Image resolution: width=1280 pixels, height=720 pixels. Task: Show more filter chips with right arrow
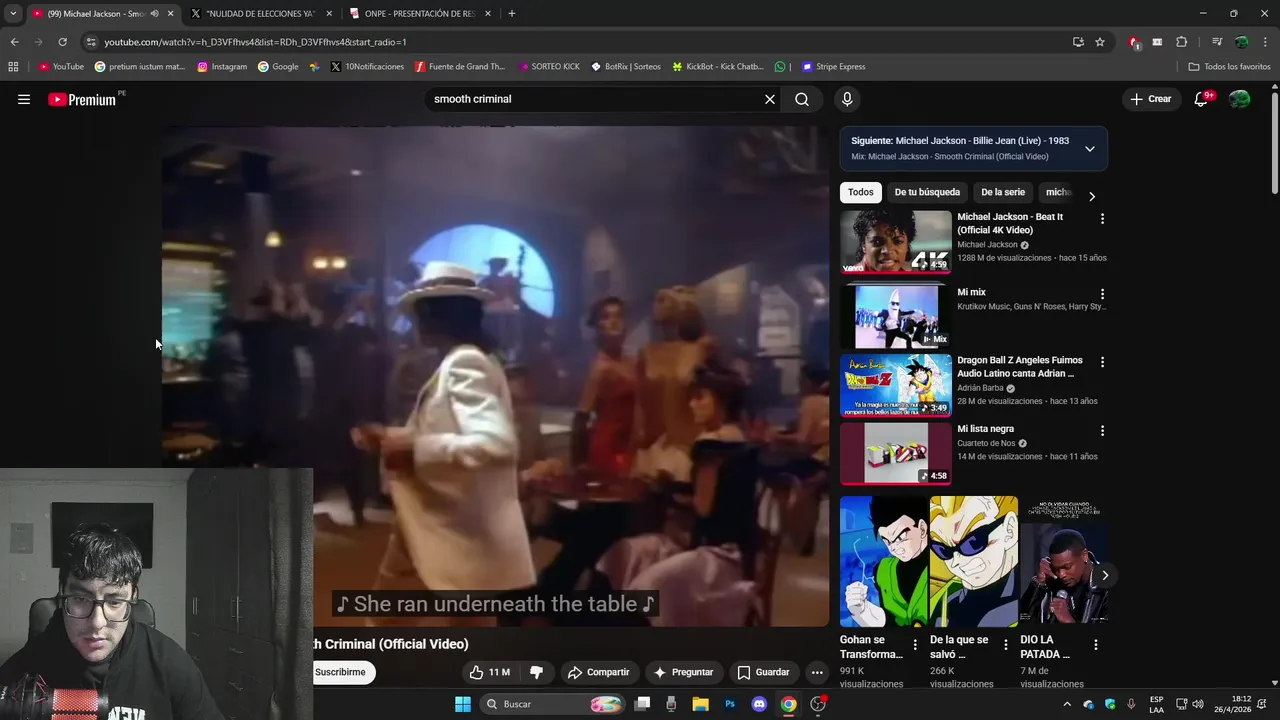(x=1091, y=196)
